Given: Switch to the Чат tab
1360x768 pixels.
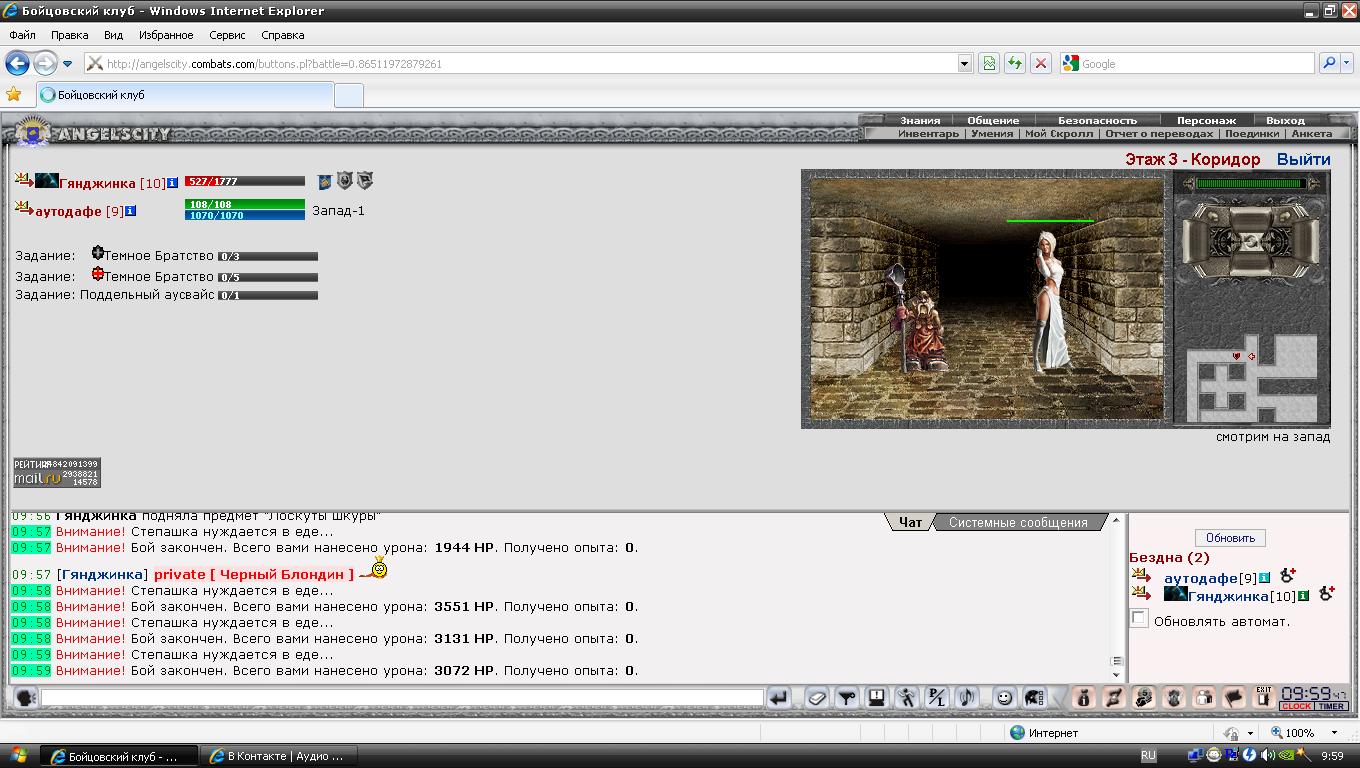Looking at the screenshot, I should click(x=910, y=522).
